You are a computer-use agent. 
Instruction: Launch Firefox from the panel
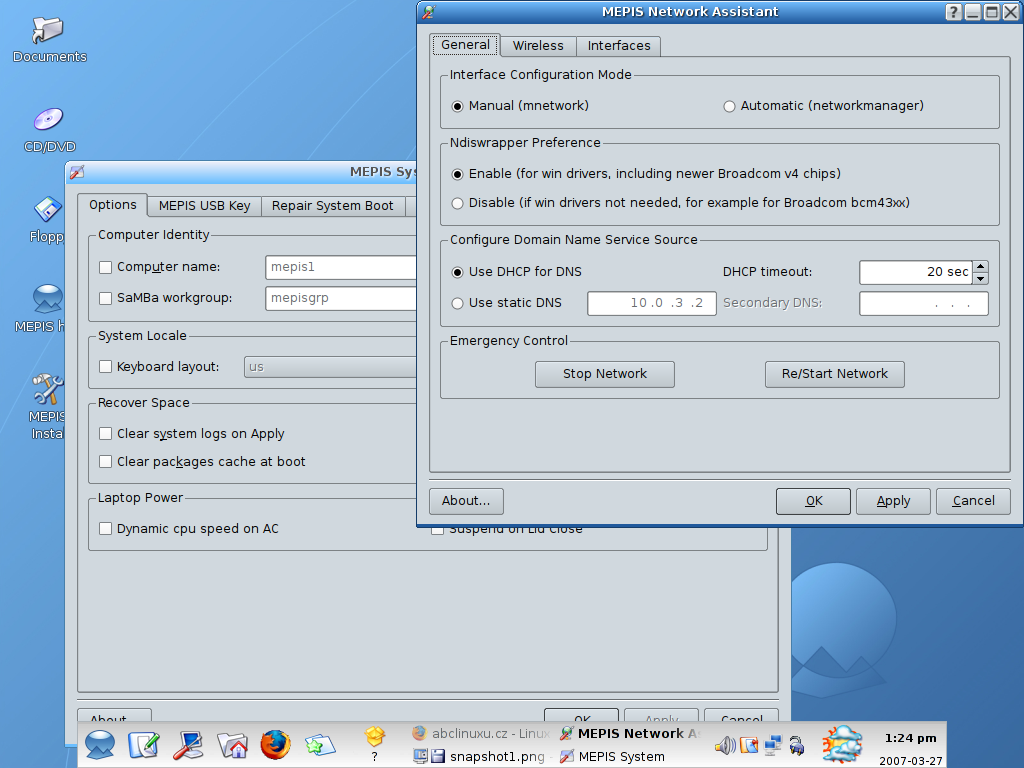point(276,744)
